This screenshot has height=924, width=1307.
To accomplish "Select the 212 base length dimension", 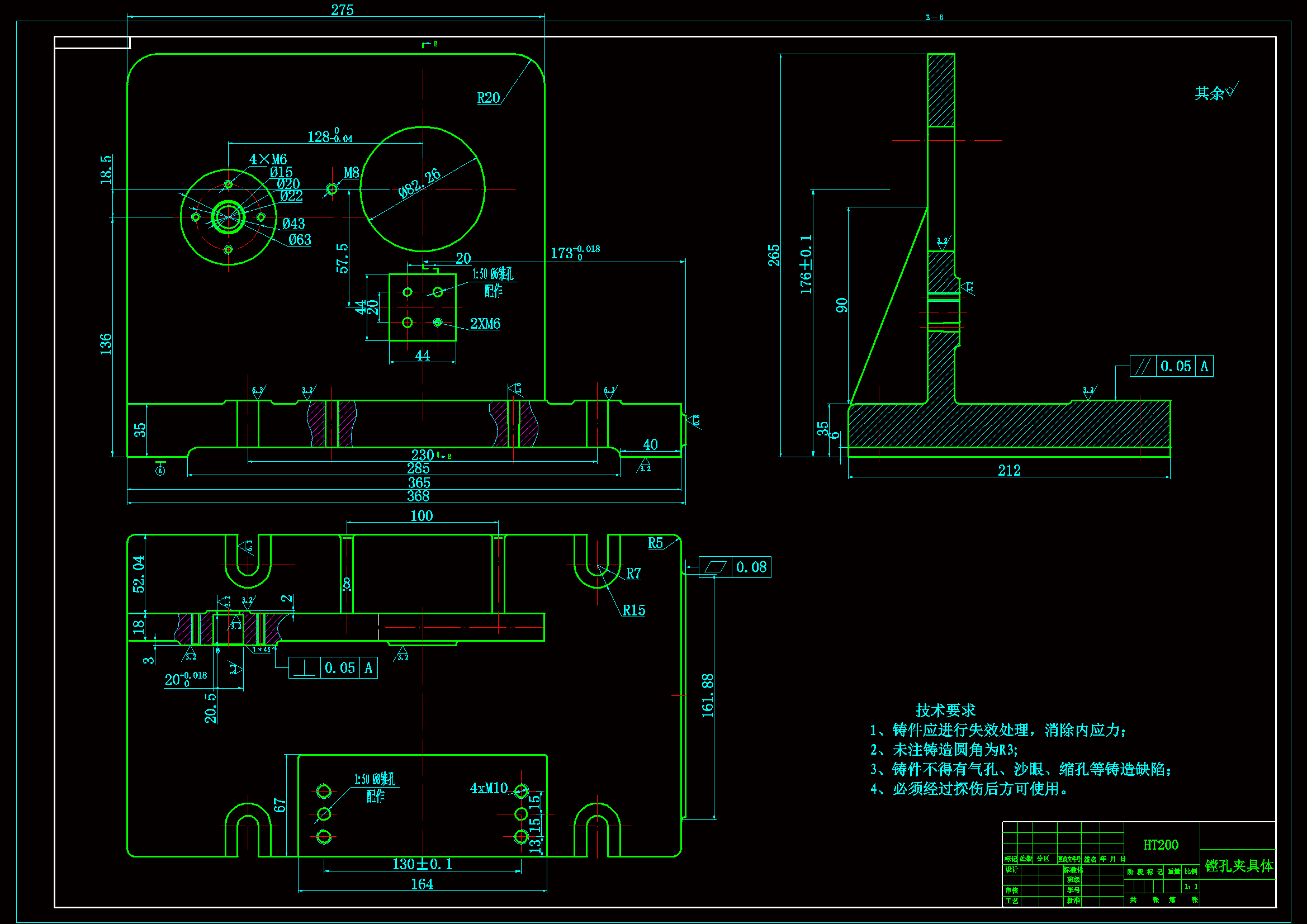I will 1008,470.
